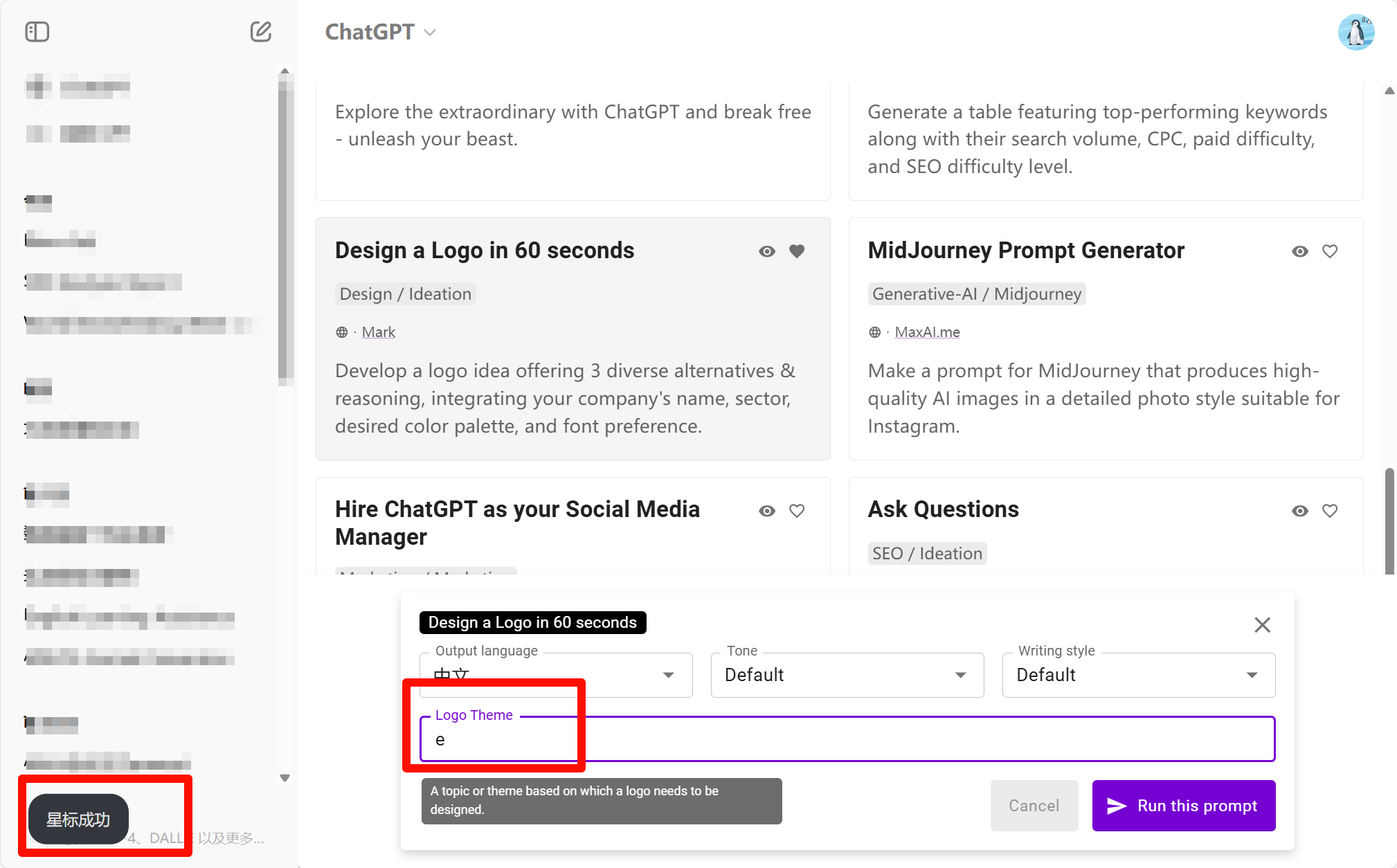Click the globe icon beside MaxAI.me
Viewport: 1397px width, 868px height.
pyautogui.click(x=875, y=332)
